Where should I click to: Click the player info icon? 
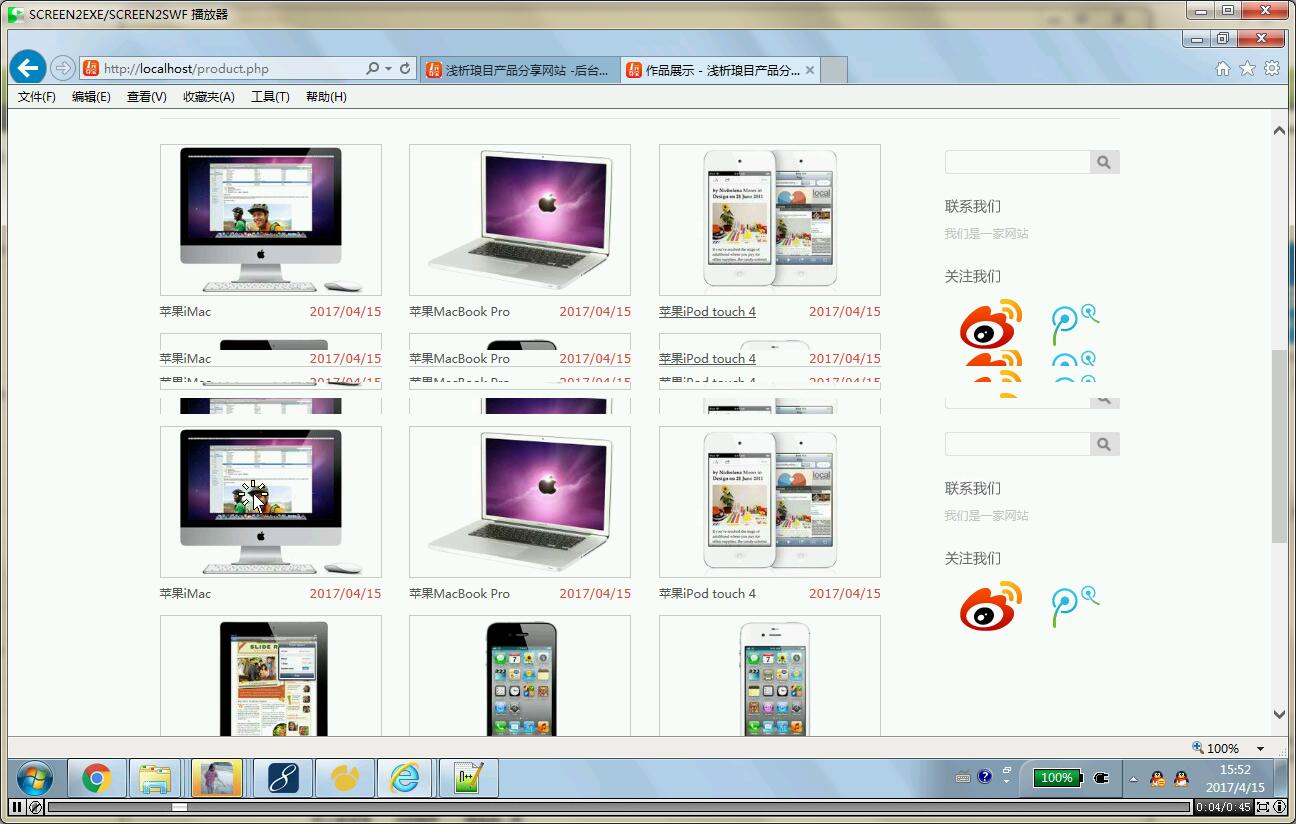1279,807
